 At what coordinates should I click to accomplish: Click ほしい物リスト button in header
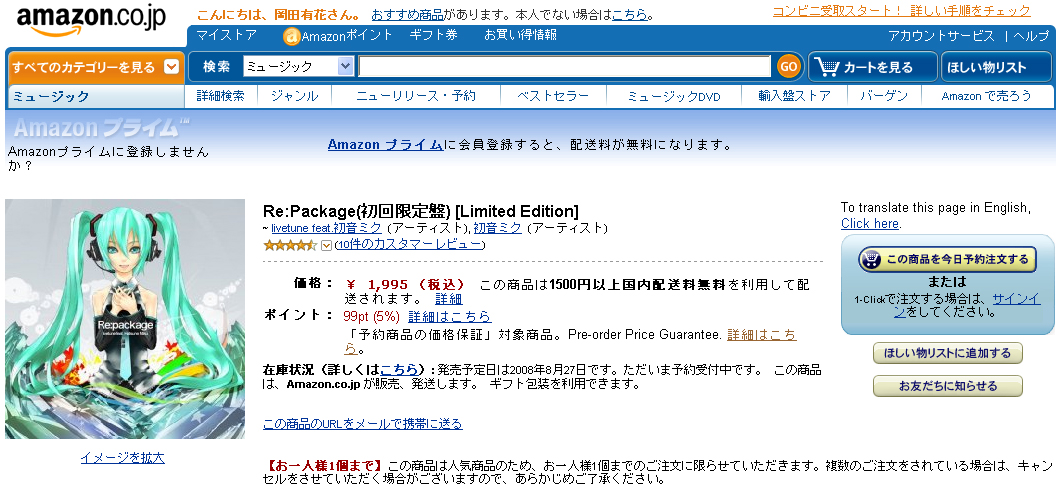pyautogui.click(x=996, y=67)
